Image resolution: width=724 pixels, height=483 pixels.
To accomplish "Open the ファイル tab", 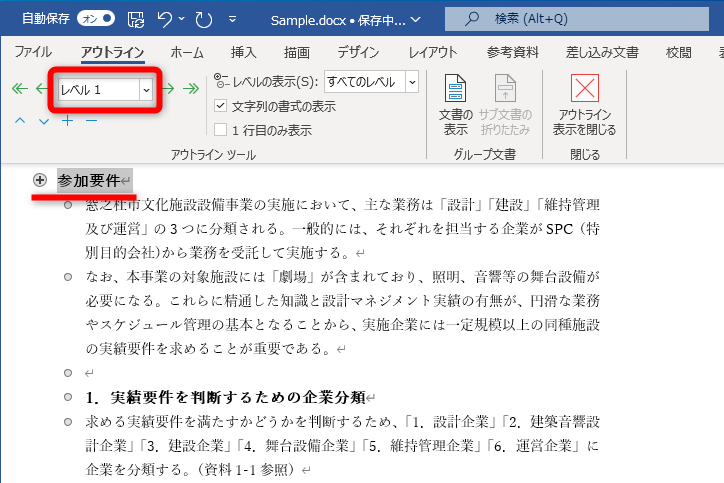I will [x=33, y=52].
